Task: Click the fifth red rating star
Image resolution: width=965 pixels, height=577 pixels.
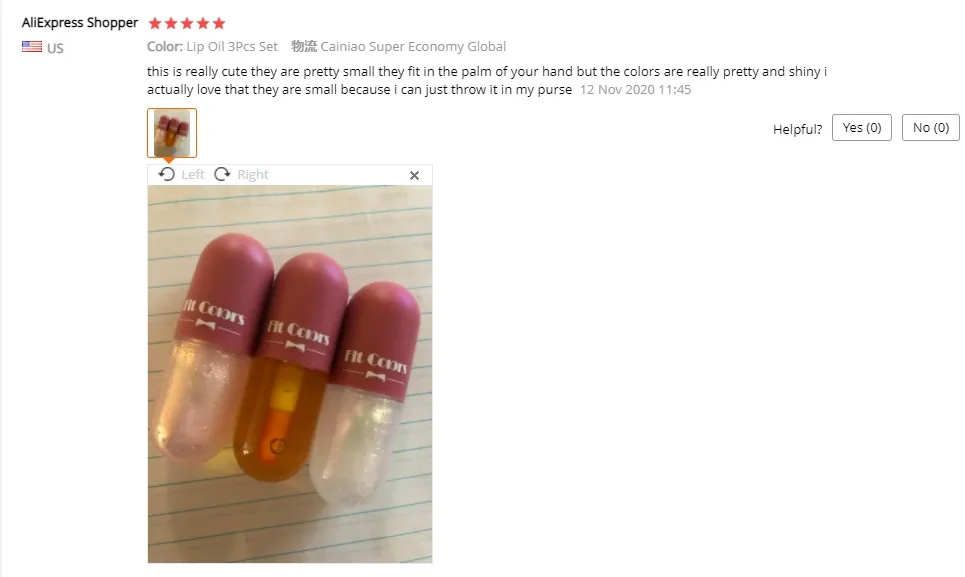Action: [219, 23]
